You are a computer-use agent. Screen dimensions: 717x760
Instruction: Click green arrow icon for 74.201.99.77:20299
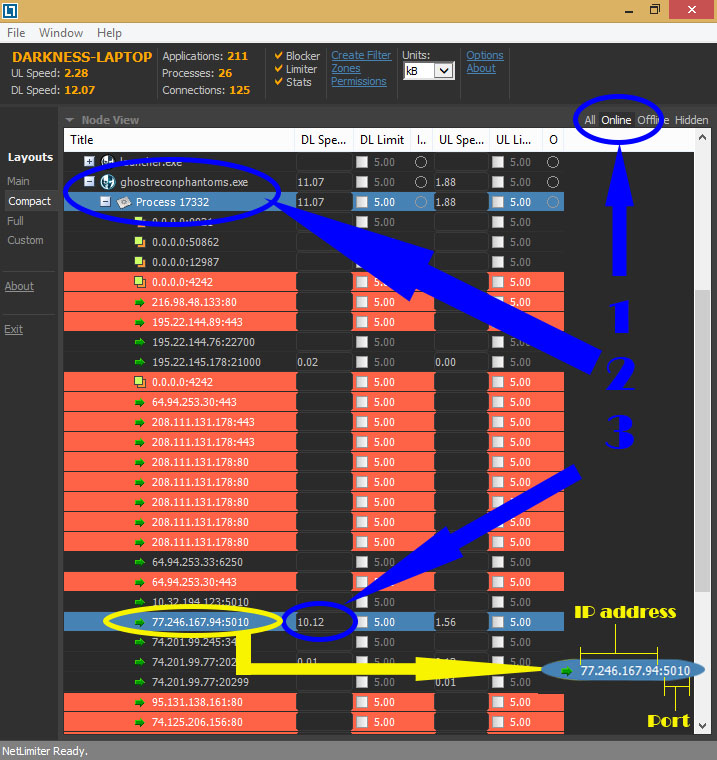point(140,682)
